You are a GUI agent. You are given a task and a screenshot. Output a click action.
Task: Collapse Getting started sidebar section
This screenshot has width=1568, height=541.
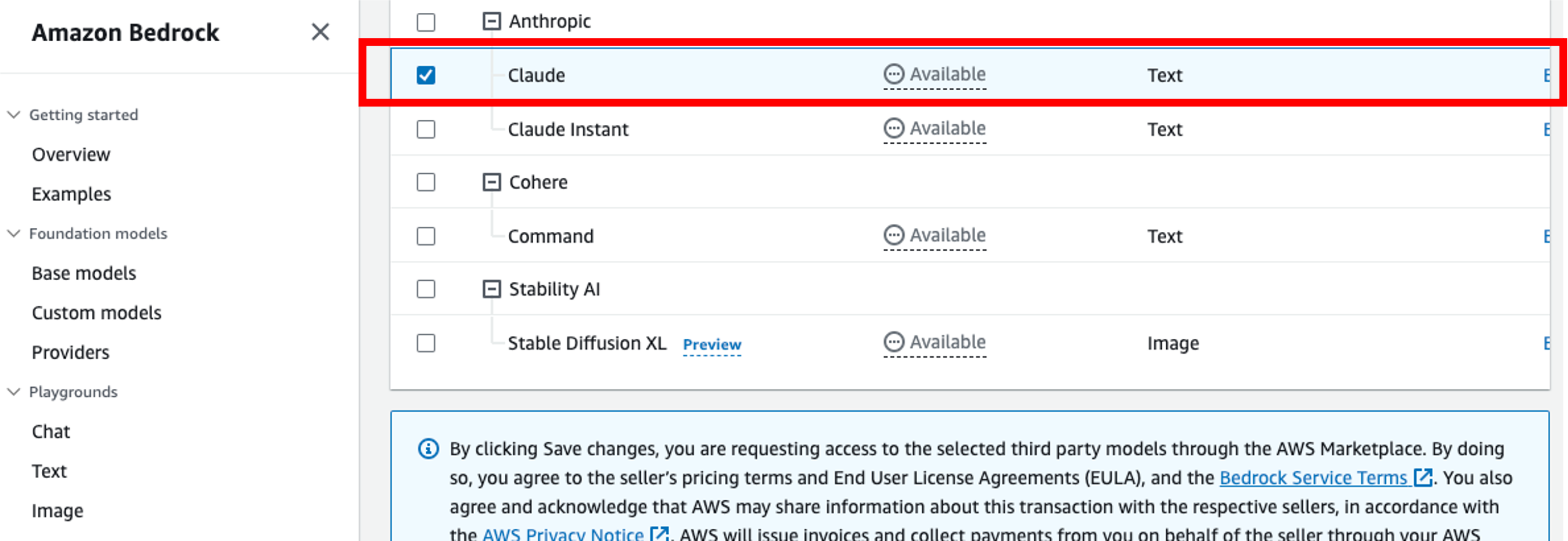(13, 114)
